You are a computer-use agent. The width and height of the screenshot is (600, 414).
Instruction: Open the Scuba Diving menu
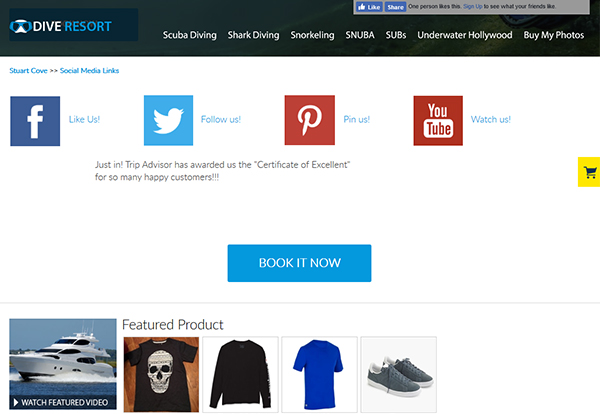click(x=189, y=35)
